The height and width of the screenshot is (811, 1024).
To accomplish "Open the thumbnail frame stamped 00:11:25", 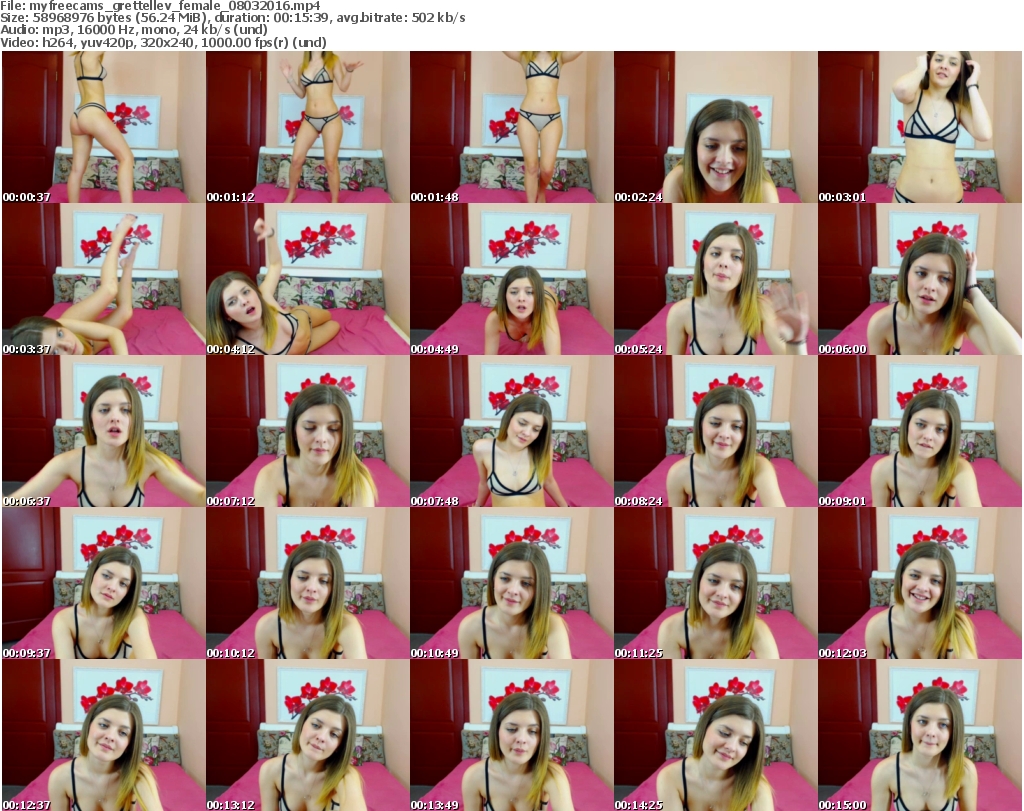I will (x=716, y=584).
